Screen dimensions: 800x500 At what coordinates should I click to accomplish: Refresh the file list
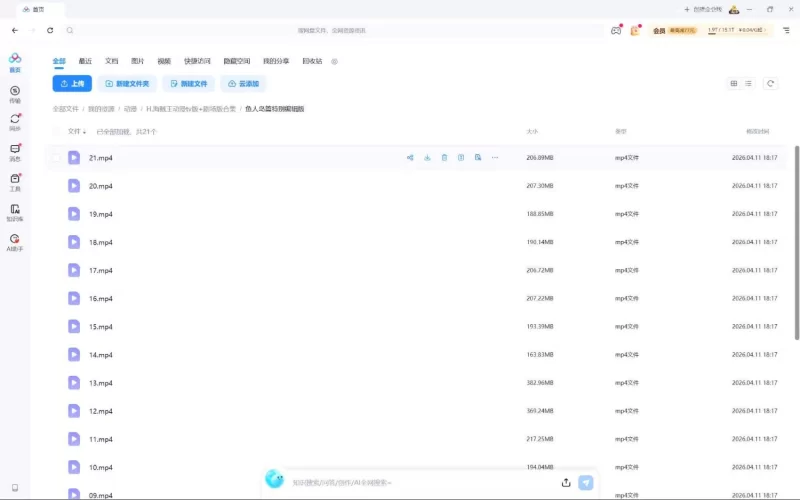770,83
